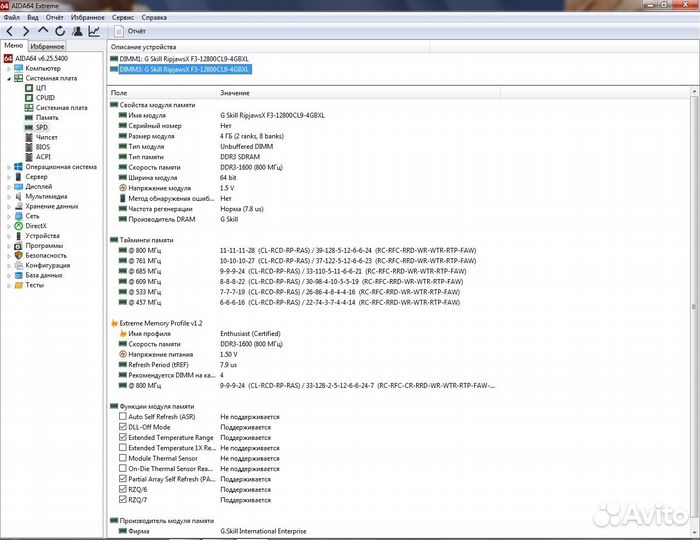This screenshot has width=700, height=540.
Task: Open the Сервис menu
Action: [x=123, y=18]
